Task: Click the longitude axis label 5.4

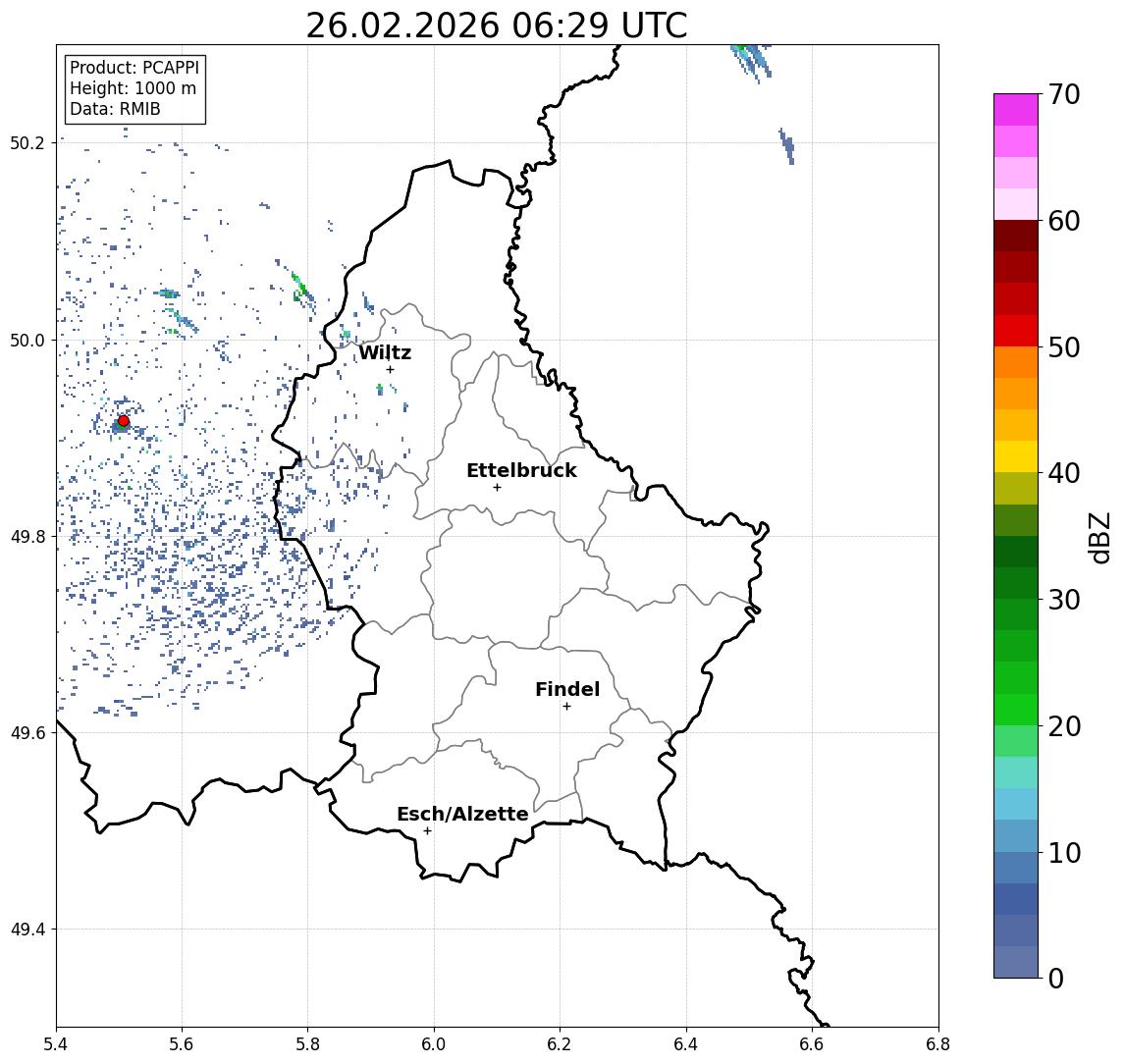Action: 56,1044
